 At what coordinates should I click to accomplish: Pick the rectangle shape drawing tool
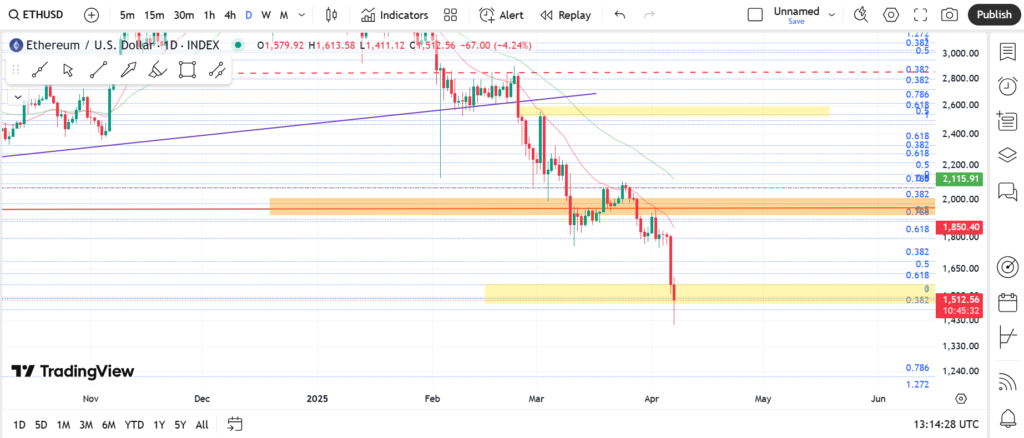187,69
